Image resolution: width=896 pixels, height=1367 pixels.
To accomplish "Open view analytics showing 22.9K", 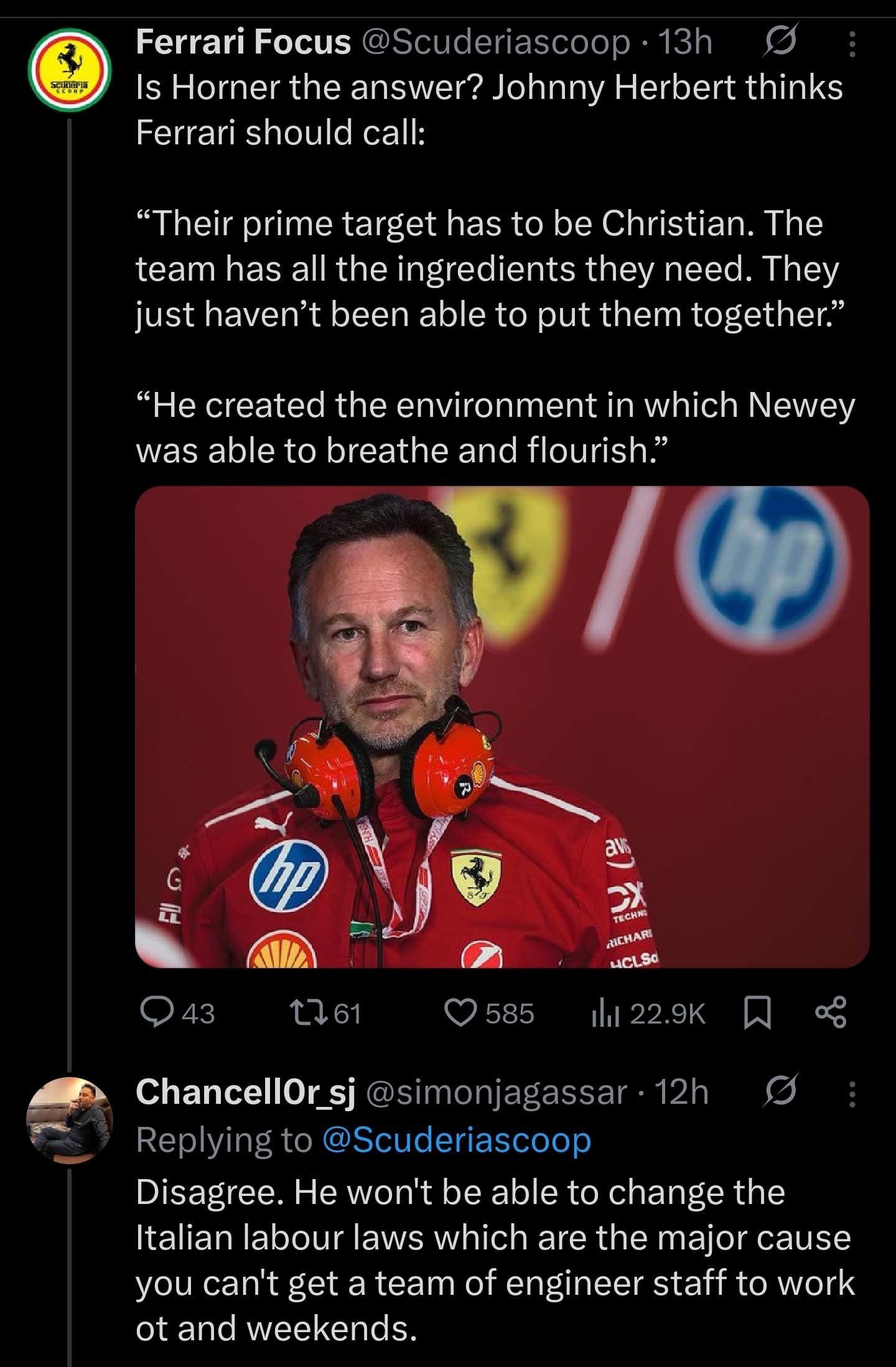I will click(648, 1014).
